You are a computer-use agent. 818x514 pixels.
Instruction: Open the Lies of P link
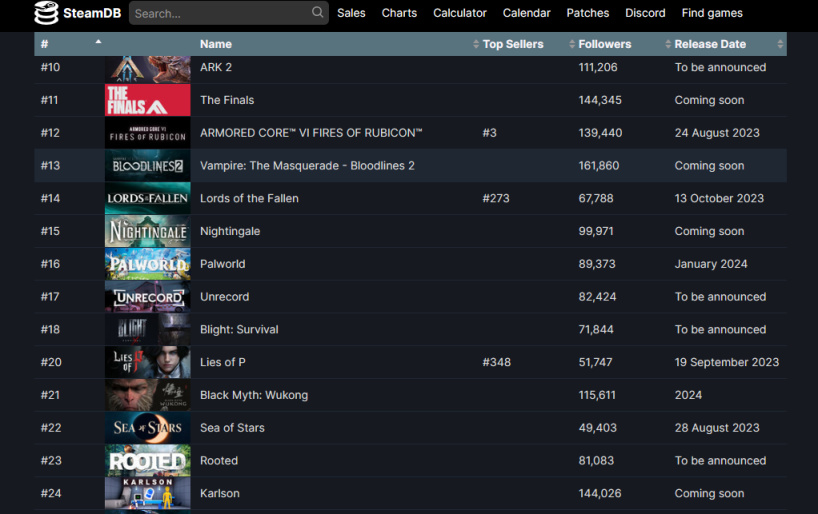tap(223, 362)
